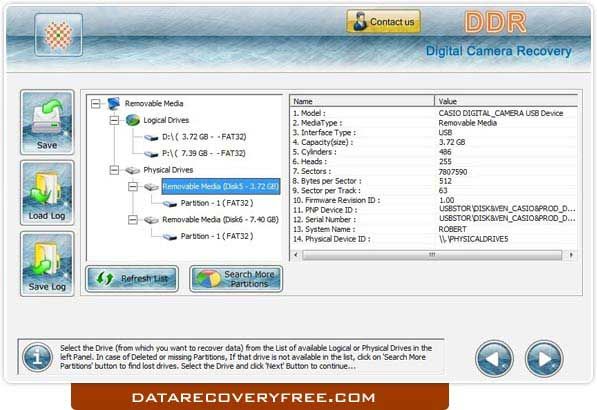Collapse the Logical Drives node
This screenshot has width=597, height=410.
coord(114,120)
